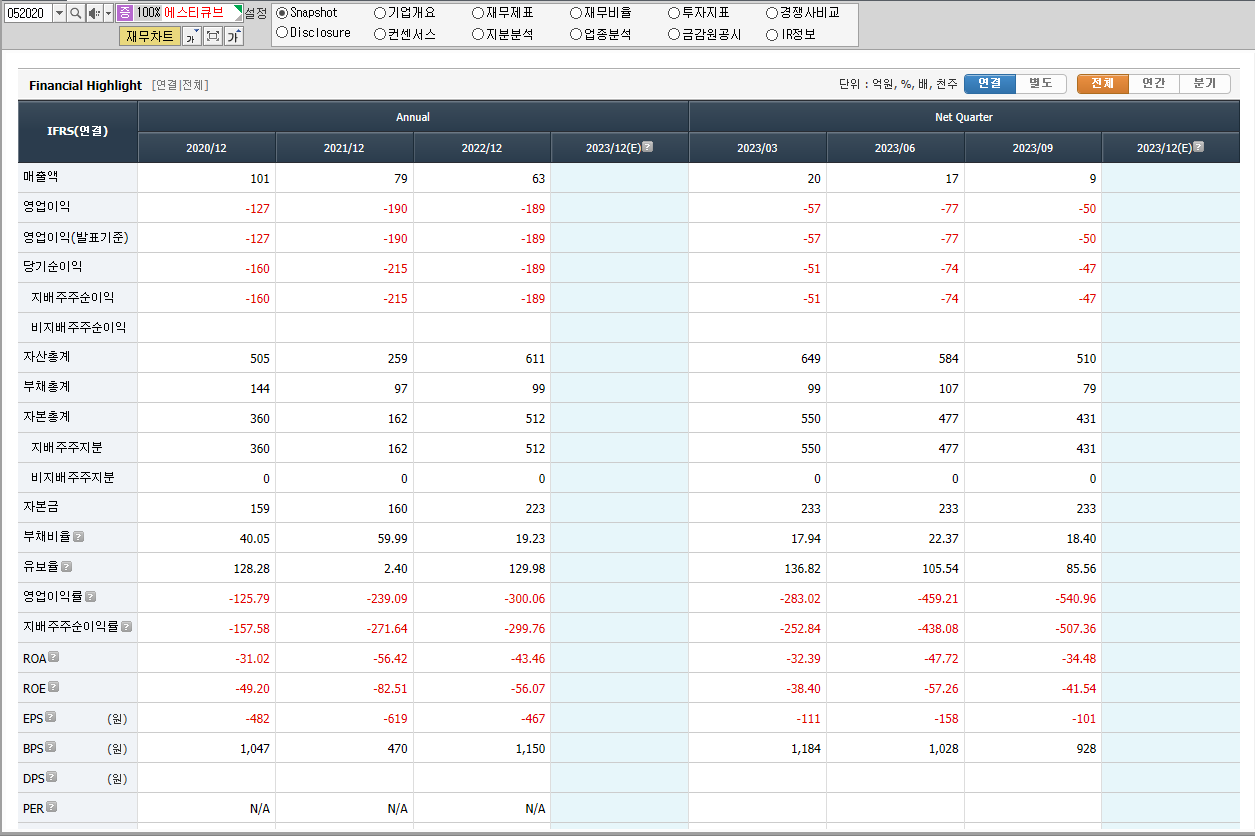Click the stock search magnifier icon
The height and width of the screenshot is (836, 1255).
pyautogui.click(x=75, y=13)
